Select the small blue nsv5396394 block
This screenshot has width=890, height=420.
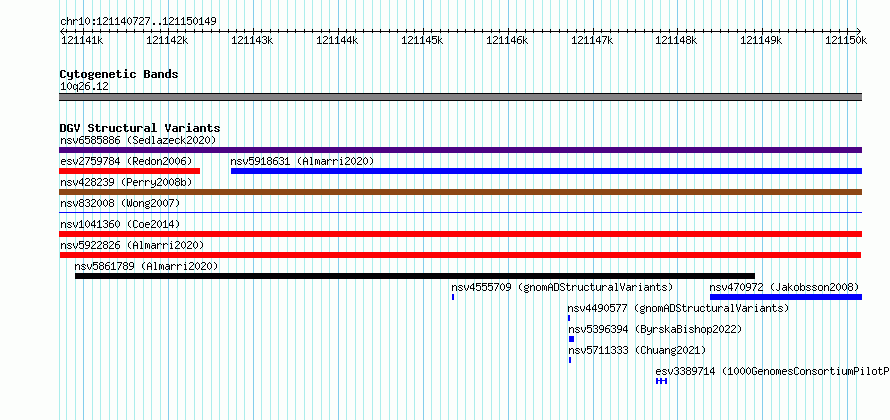tap(572, 339)
